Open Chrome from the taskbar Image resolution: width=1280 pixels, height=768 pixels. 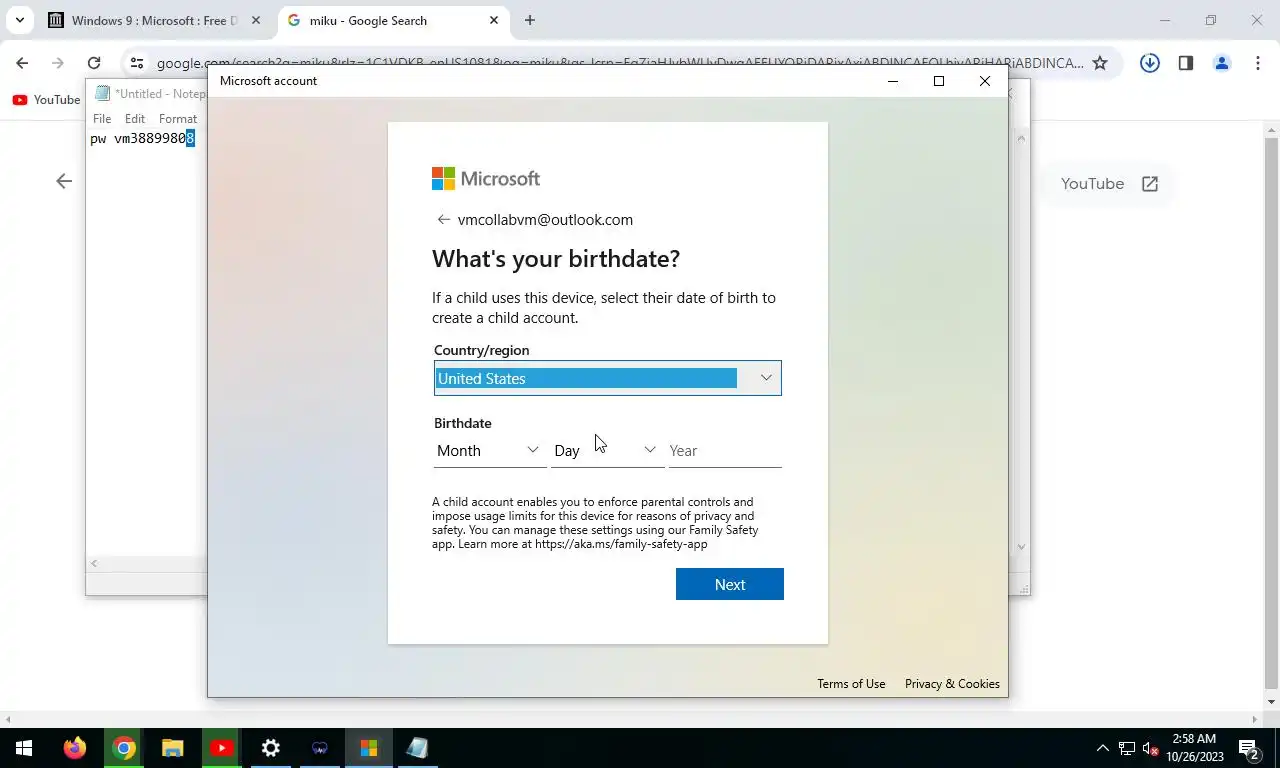pyautogui.click(x=124, y=748)
